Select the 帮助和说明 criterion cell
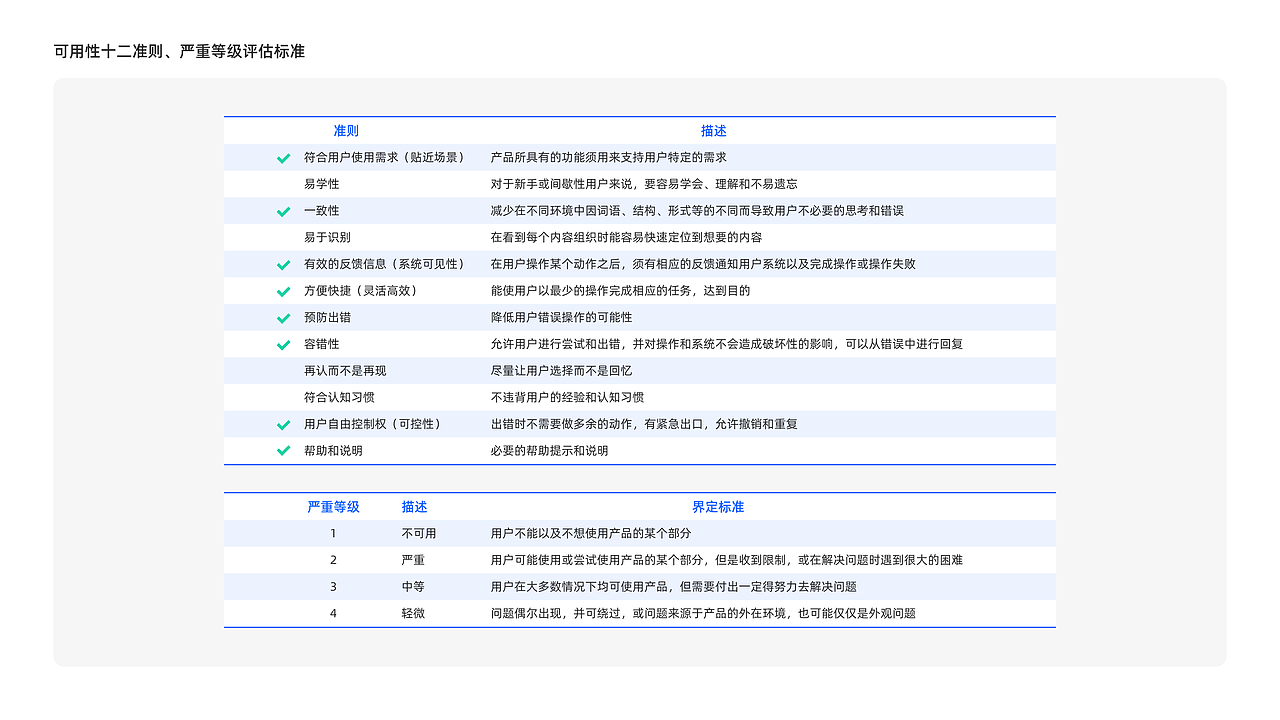The image size is (1280, 720). pos(333,451)
